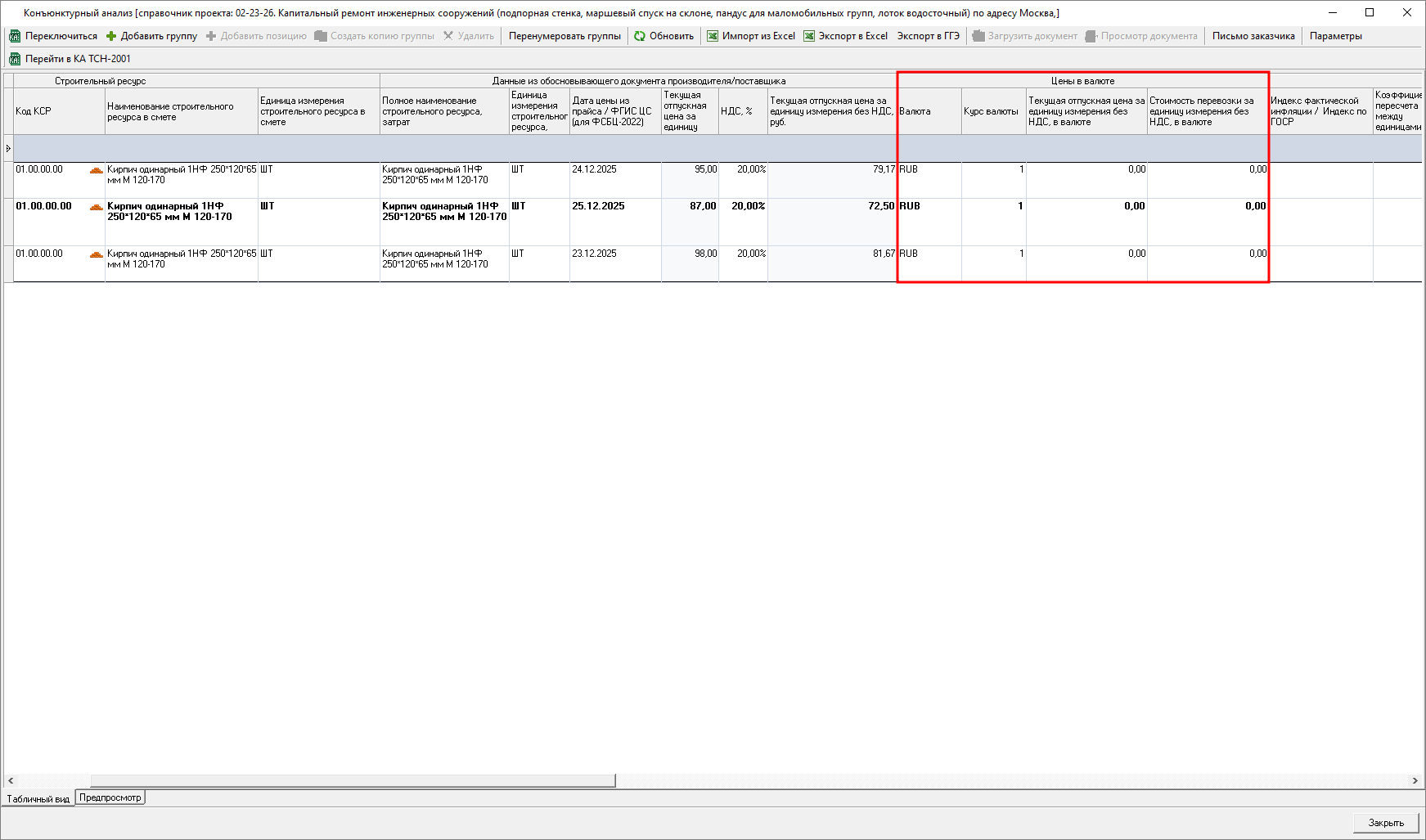Open the Параметры menu item
Screen dimensions: 1426x840
(x=1335, y=36)
